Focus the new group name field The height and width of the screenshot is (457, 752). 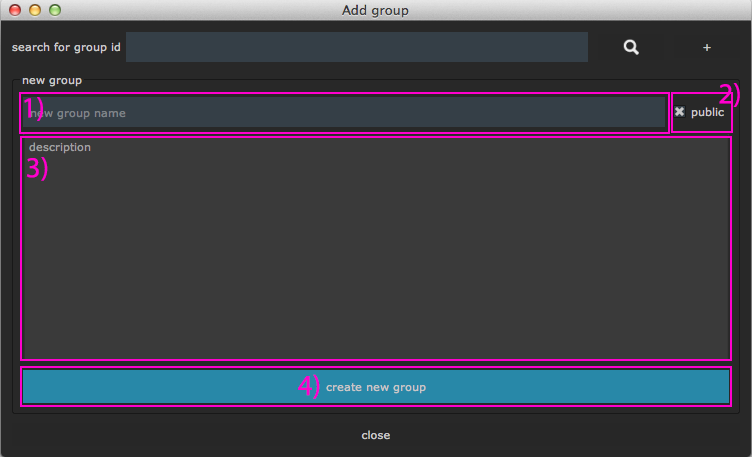point(344,113)
